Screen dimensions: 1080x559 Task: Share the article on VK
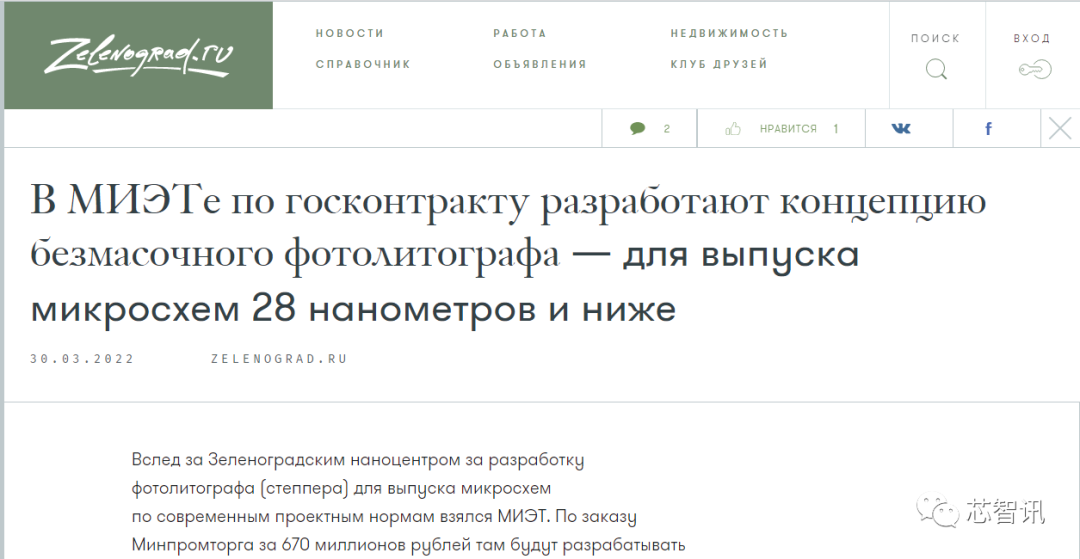[901, 129]
